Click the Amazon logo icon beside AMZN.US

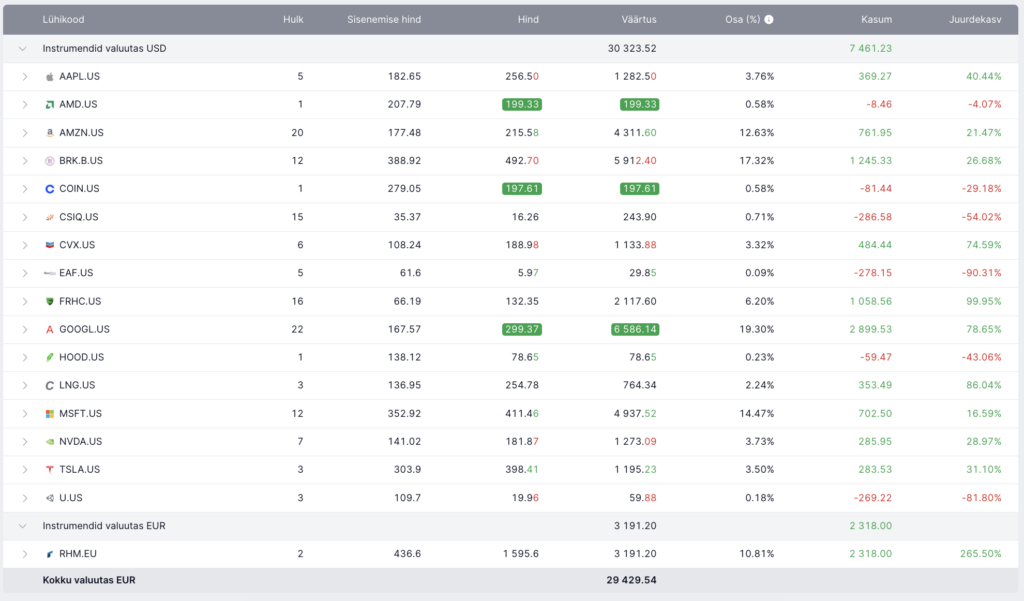coord(49,132)
